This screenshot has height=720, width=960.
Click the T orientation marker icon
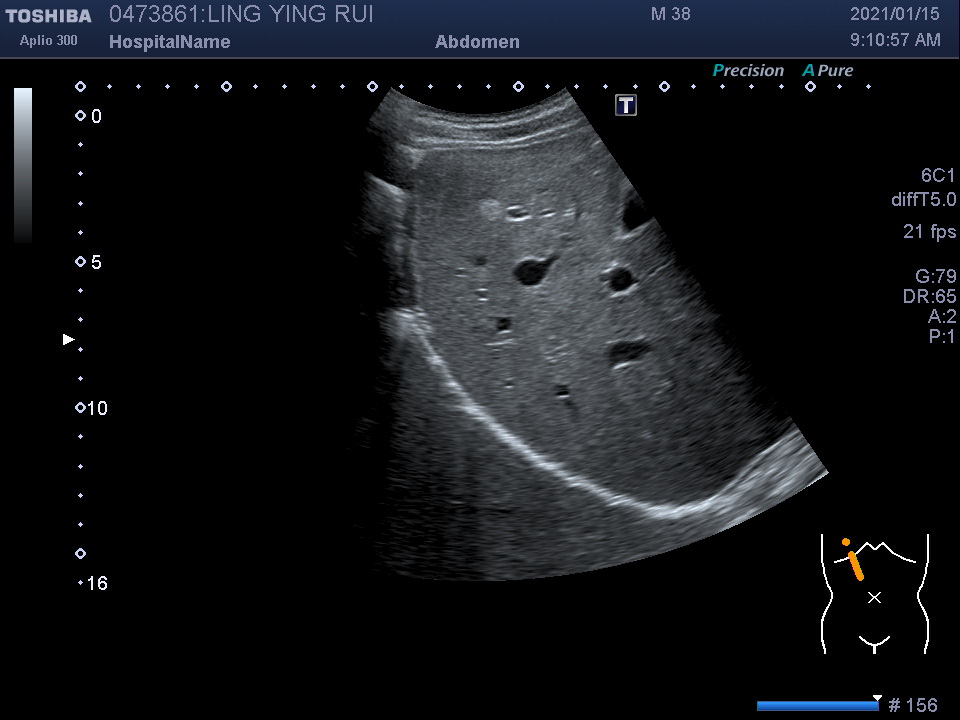[626, 105]
